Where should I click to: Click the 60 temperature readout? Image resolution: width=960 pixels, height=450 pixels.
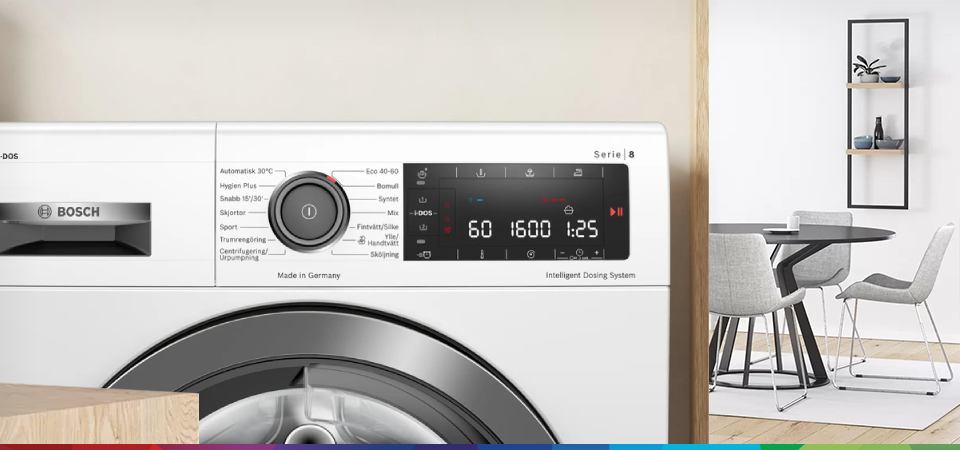[x=480, y=229]
